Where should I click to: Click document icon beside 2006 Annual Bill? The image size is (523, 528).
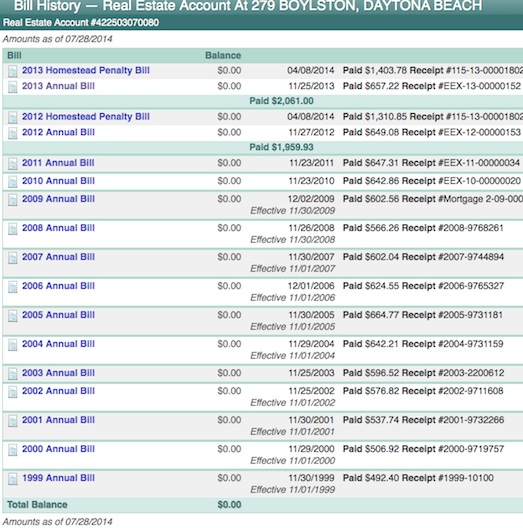point(13,287)
